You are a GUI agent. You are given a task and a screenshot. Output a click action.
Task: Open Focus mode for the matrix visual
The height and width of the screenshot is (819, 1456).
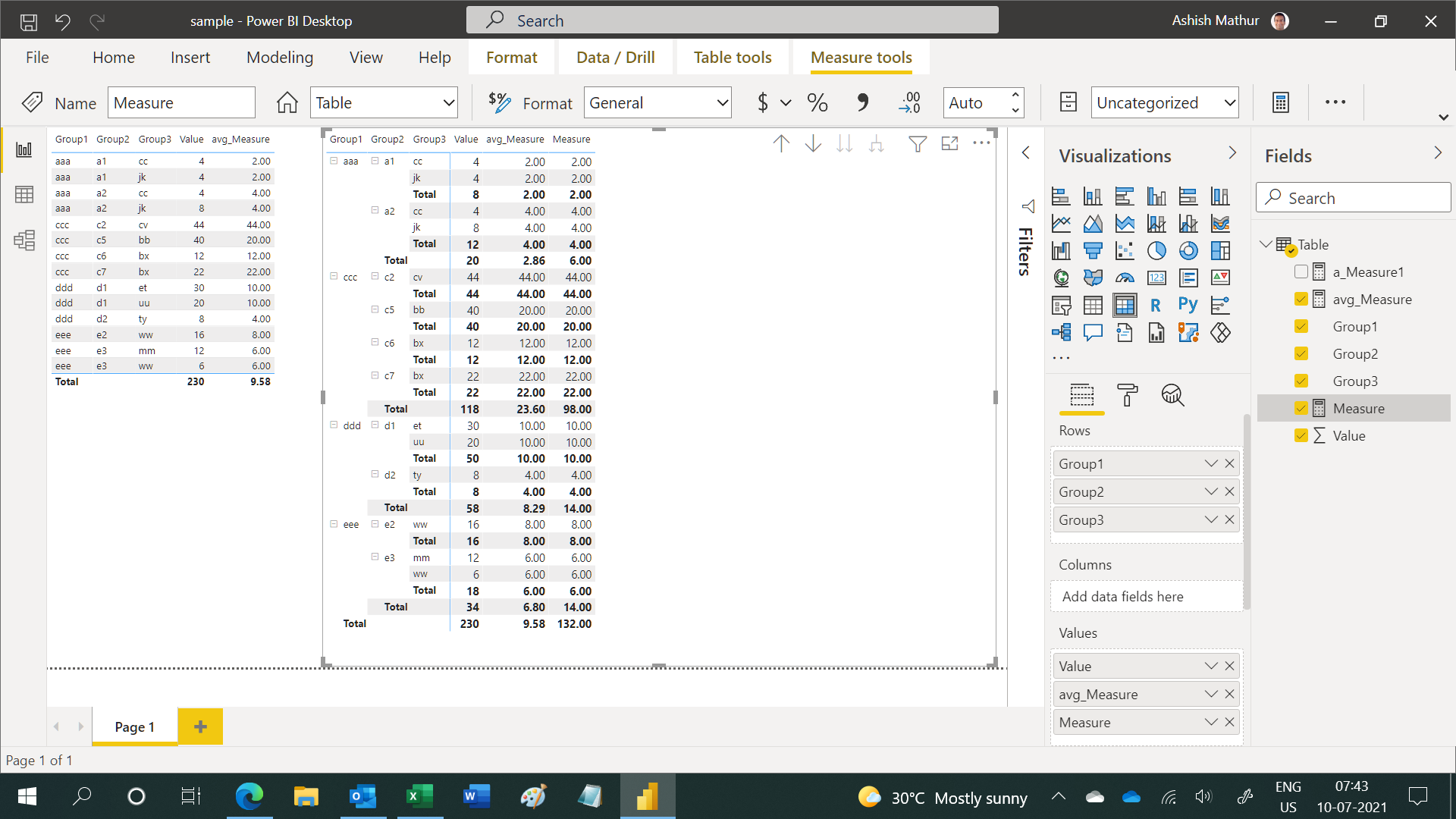point(949,143)
